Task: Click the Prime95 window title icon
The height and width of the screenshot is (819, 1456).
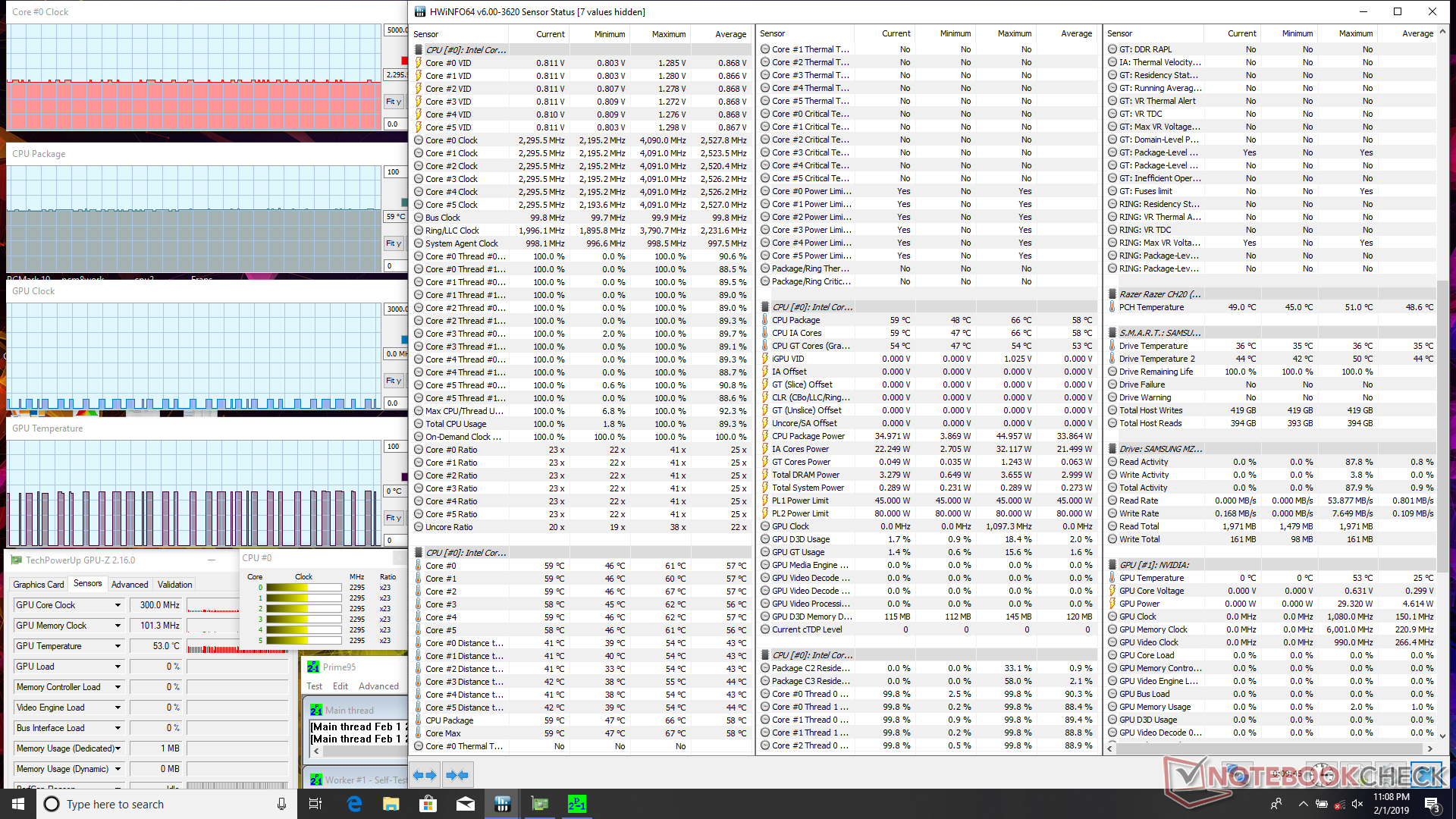Action: click(313, 667)
